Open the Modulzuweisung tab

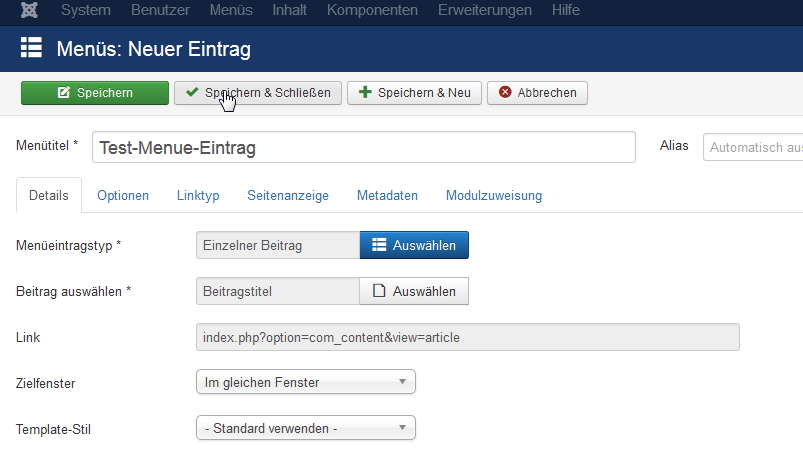click(494, 195)
